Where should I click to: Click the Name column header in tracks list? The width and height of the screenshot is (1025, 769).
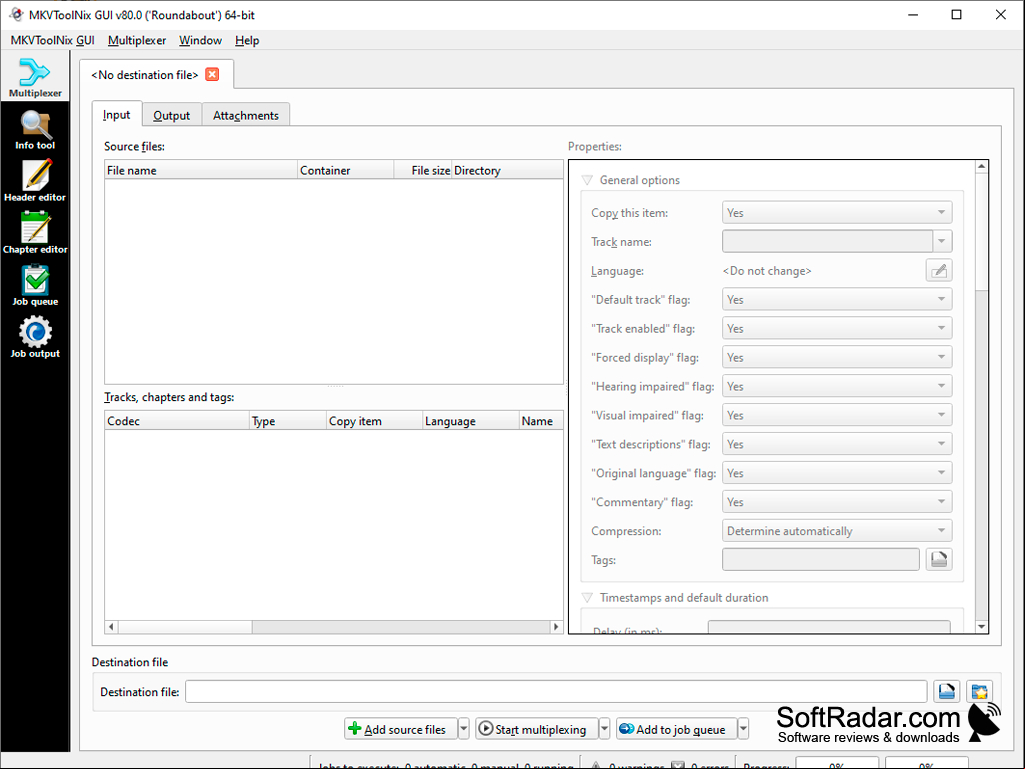point(541,421)
